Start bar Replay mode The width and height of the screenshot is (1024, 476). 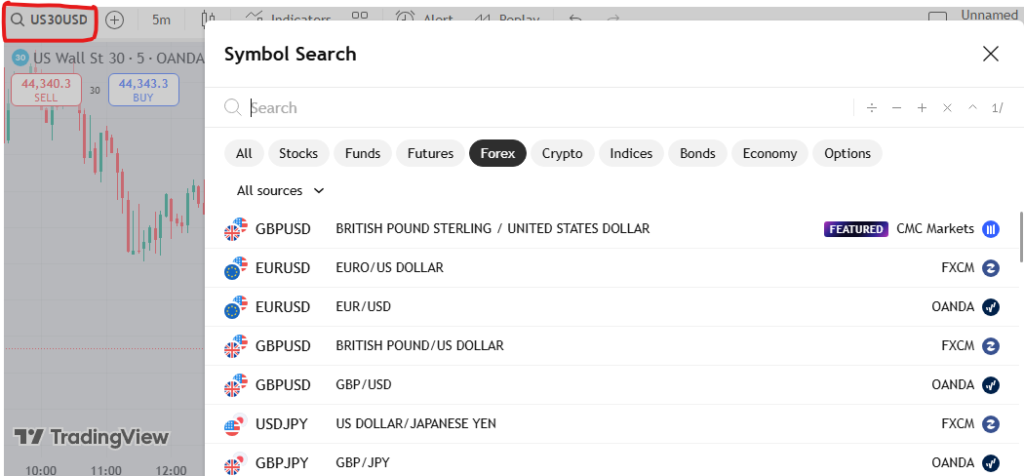[x=507, y=20]
